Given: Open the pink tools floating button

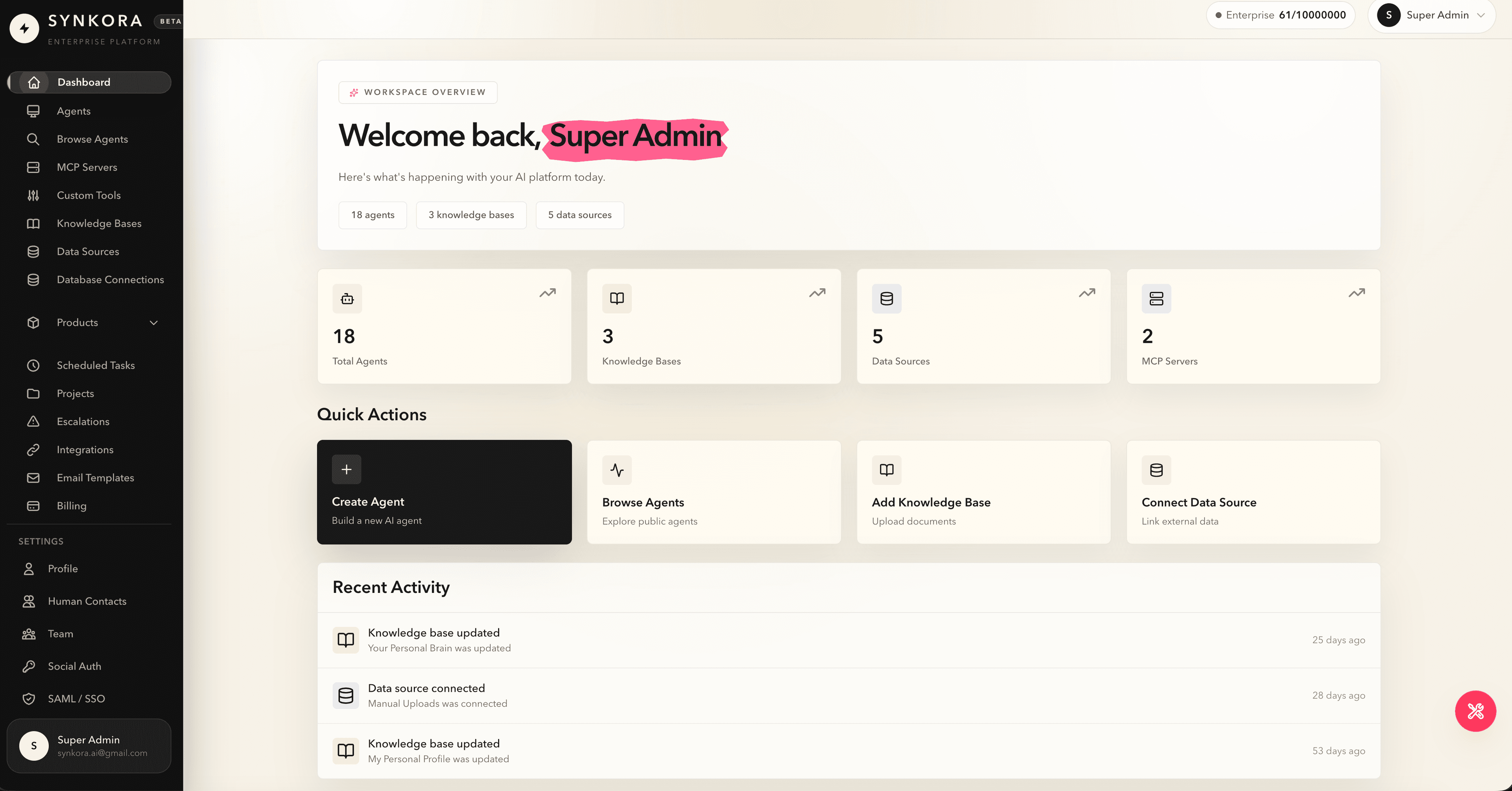Looking at the screenshot, I should 1475,711.
